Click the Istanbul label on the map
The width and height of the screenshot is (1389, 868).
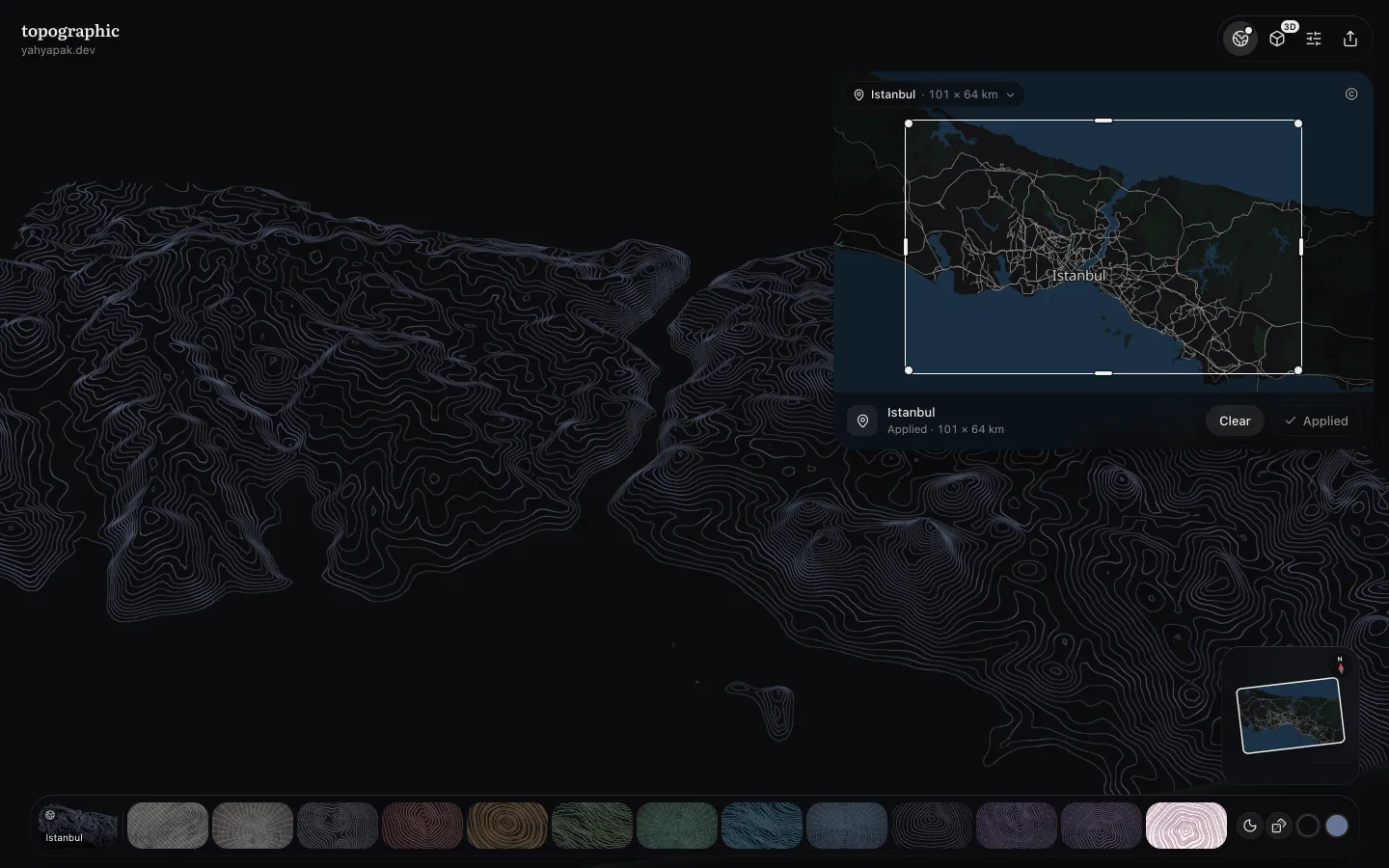pos(1078,276)
